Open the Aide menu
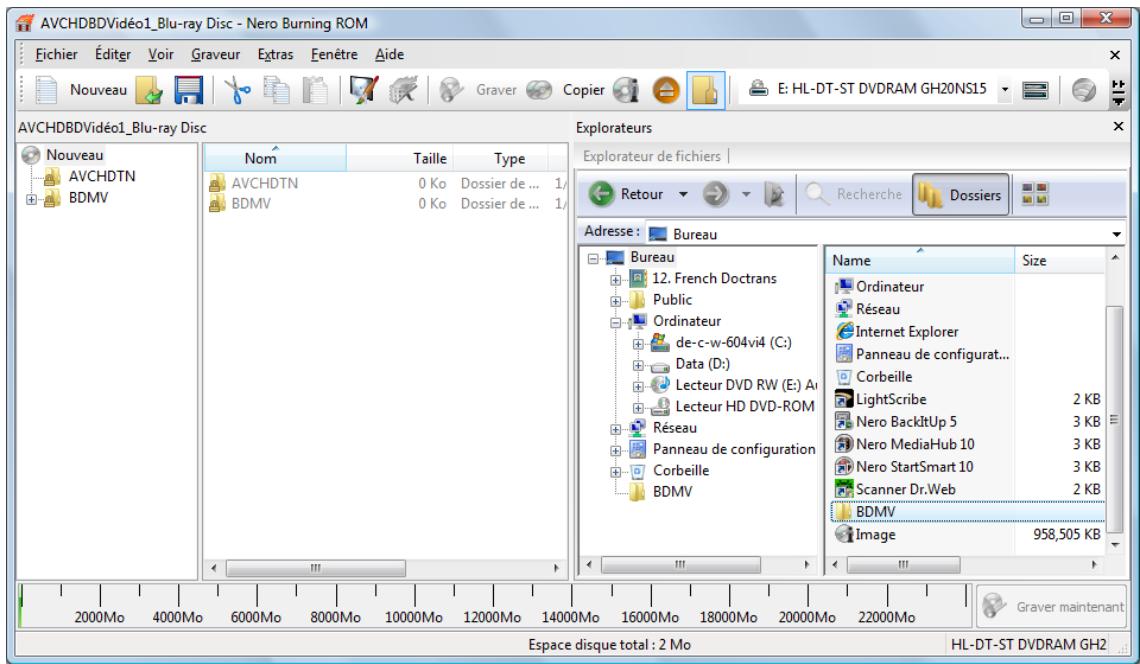Viewport: 1140px width, 664px height. [x=390, y=55]
